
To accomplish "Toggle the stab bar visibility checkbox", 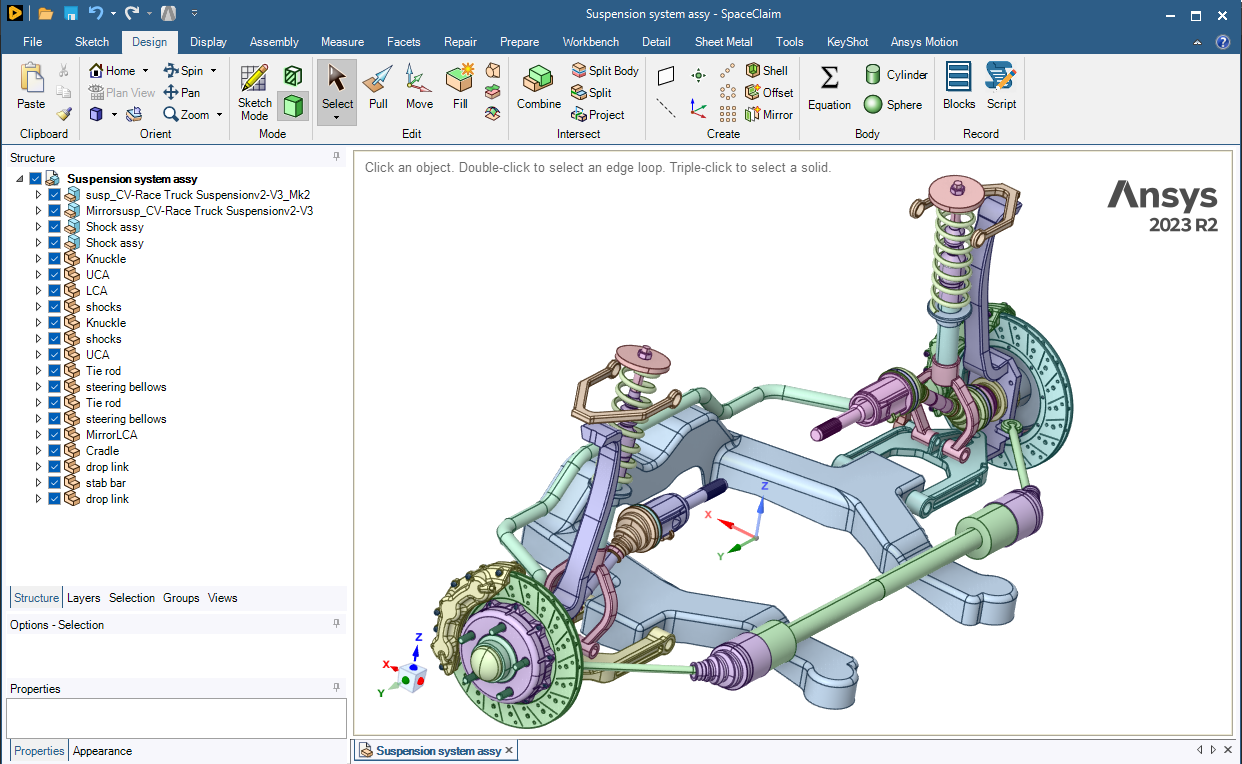I will point(55,483).
